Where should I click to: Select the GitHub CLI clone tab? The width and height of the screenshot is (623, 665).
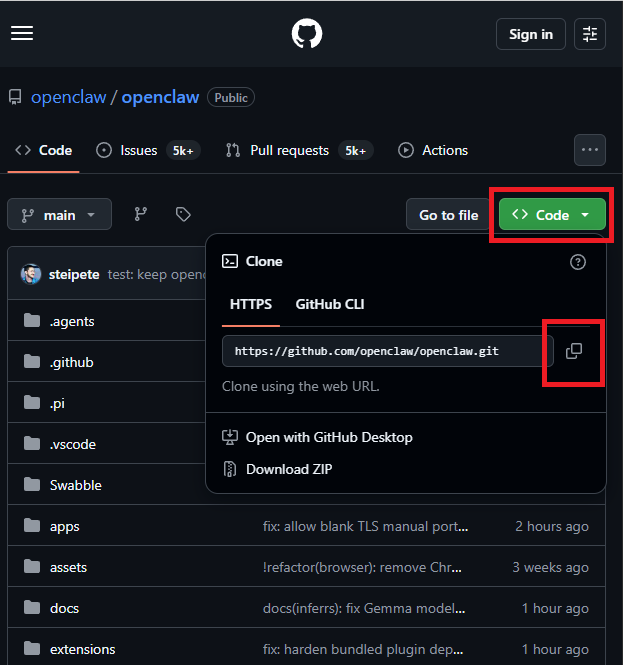(330, 304)
